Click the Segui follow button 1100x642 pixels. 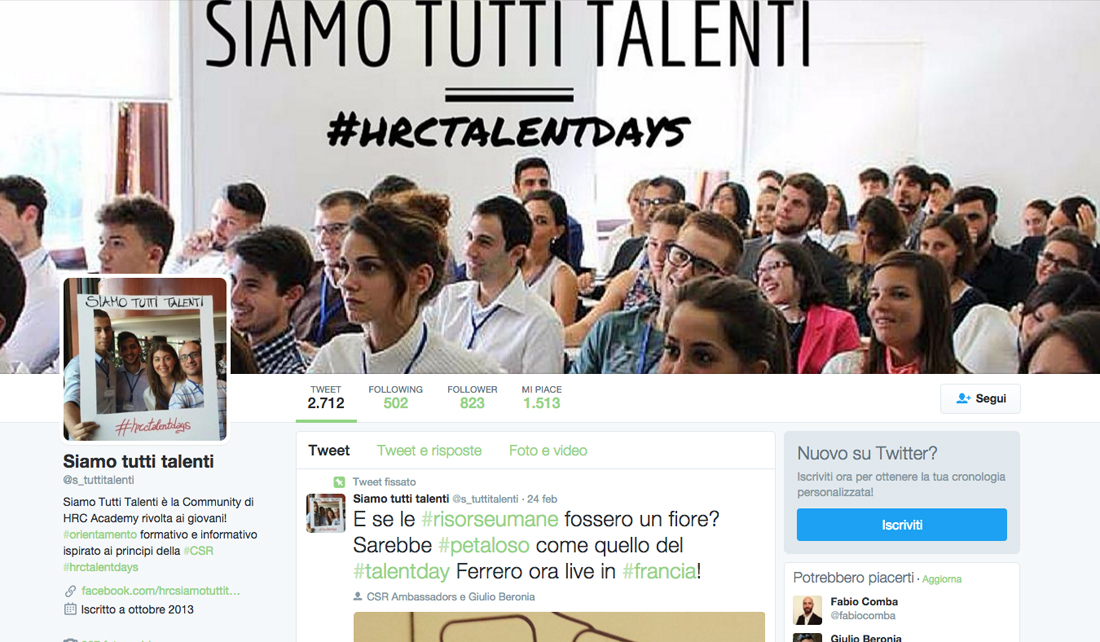coord(980,399)
